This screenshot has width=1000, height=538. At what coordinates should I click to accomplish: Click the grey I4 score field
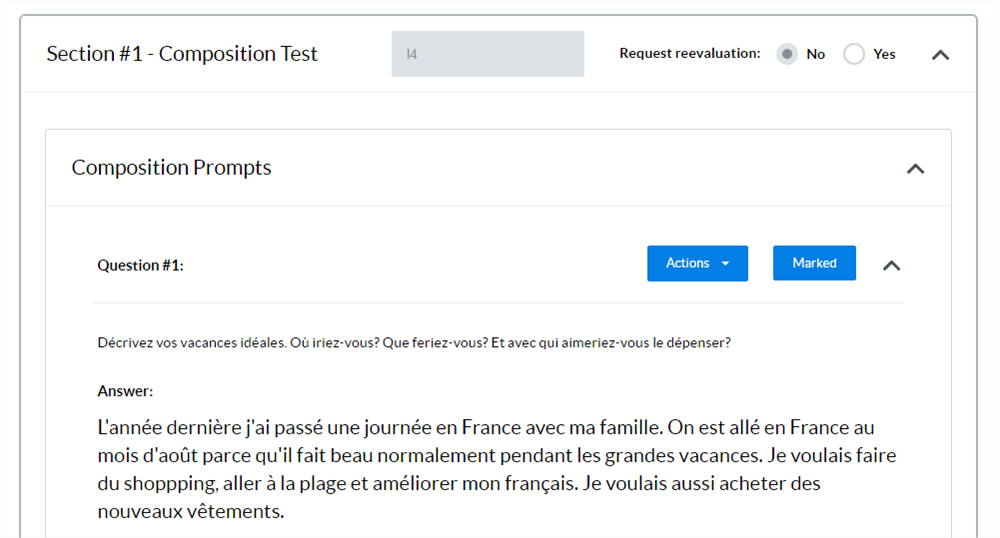click(487, 54)
